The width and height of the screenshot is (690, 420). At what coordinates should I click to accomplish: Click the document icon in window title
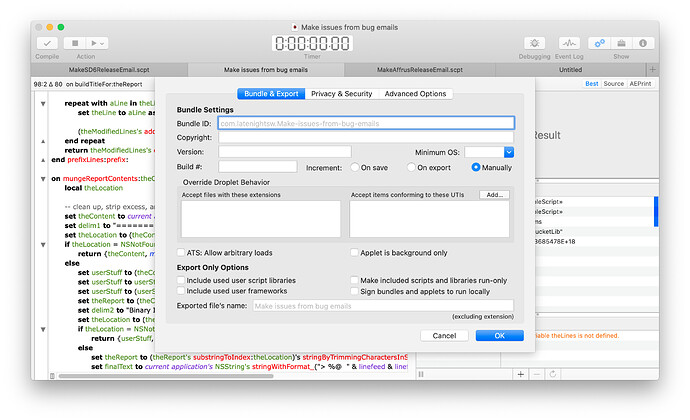294,27
